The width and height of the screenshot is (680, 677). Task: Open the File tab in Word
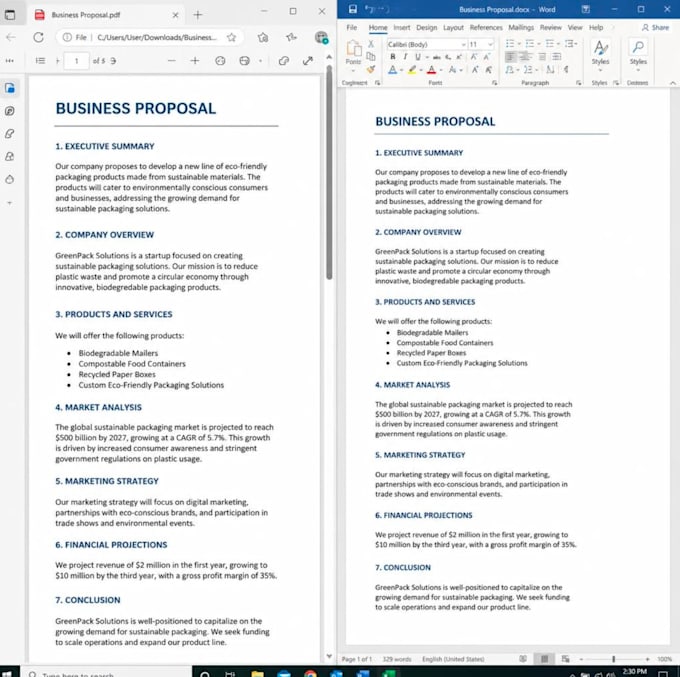[x=352, y=27]
